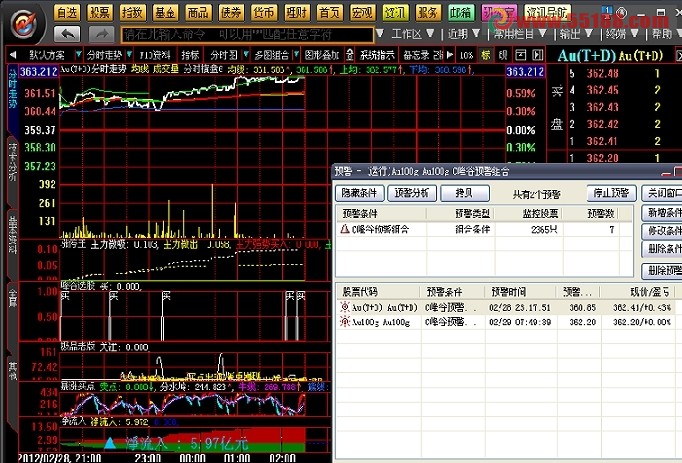The height and width of the screenshot is (463, 682).
Task: Click the lock icon beside 图形叠加
Action: [x=350, y=55]
